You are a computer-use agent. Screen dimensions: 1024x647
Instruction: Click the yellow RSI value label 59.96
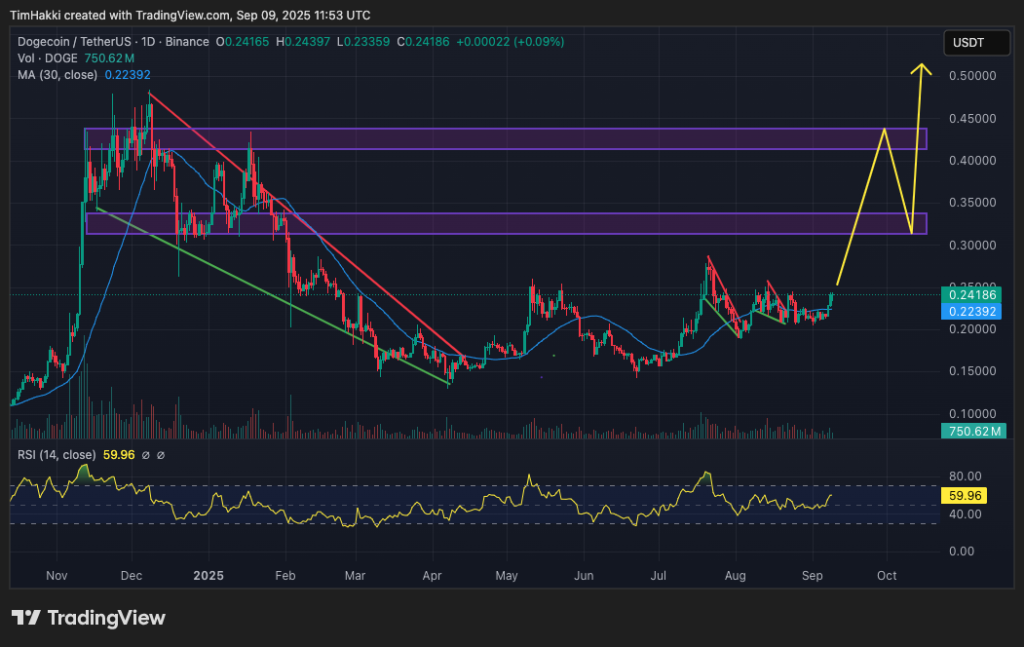963,494
